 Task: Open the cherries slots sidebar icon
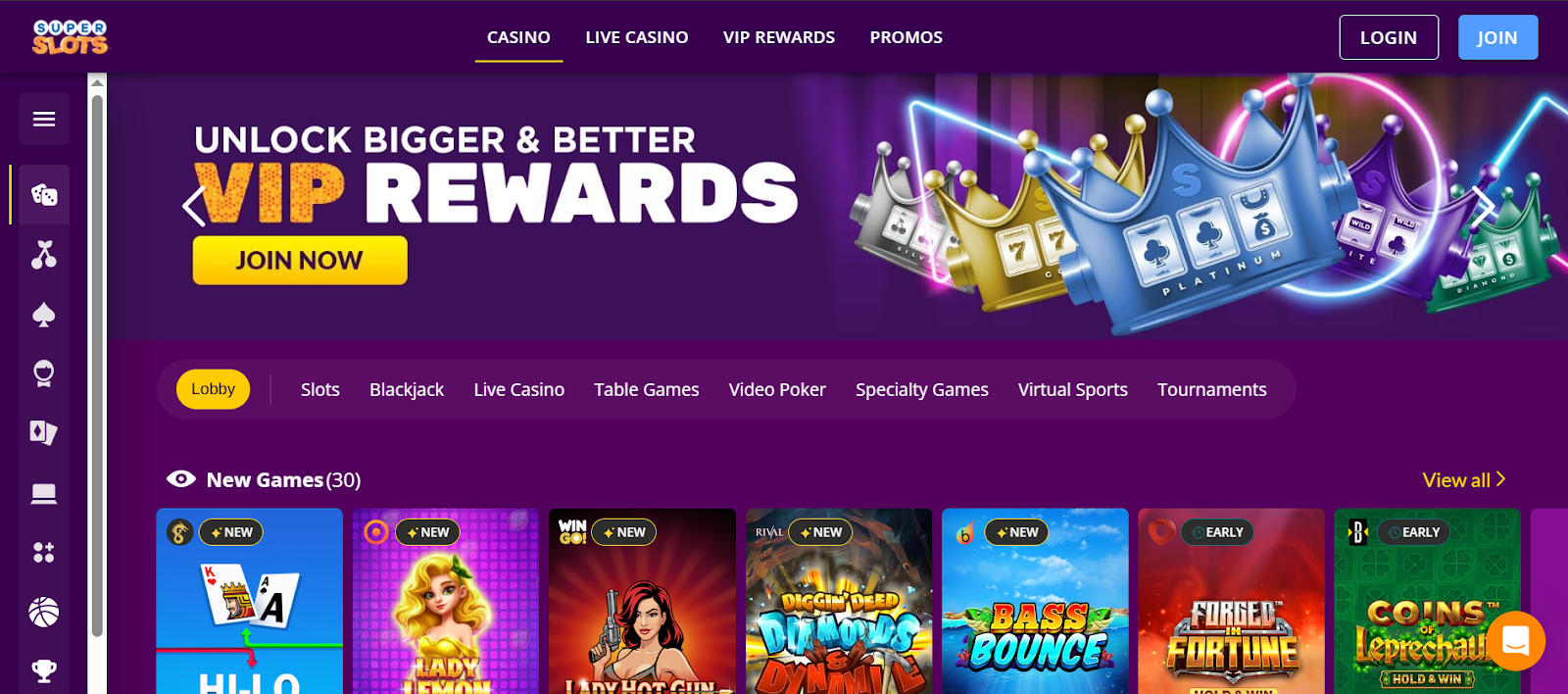(44, 255)
